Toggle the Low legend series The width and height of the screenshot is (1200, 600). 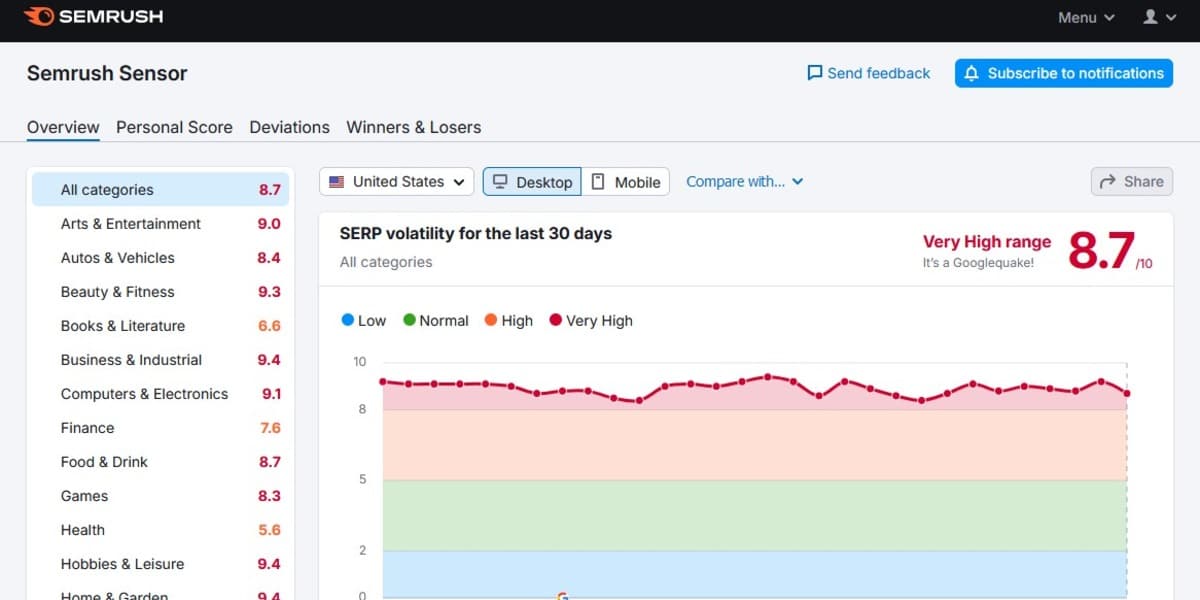[363, 320]
